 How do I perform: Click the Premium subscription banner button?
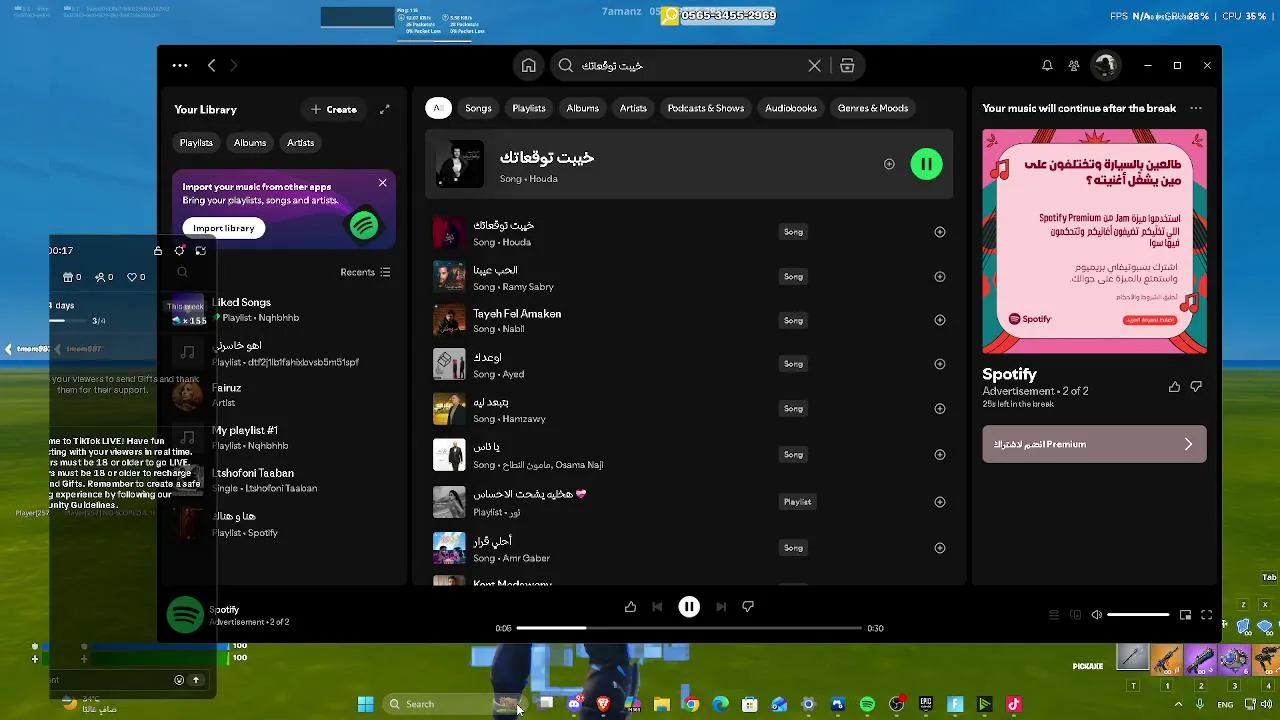tap(1094, 444)
